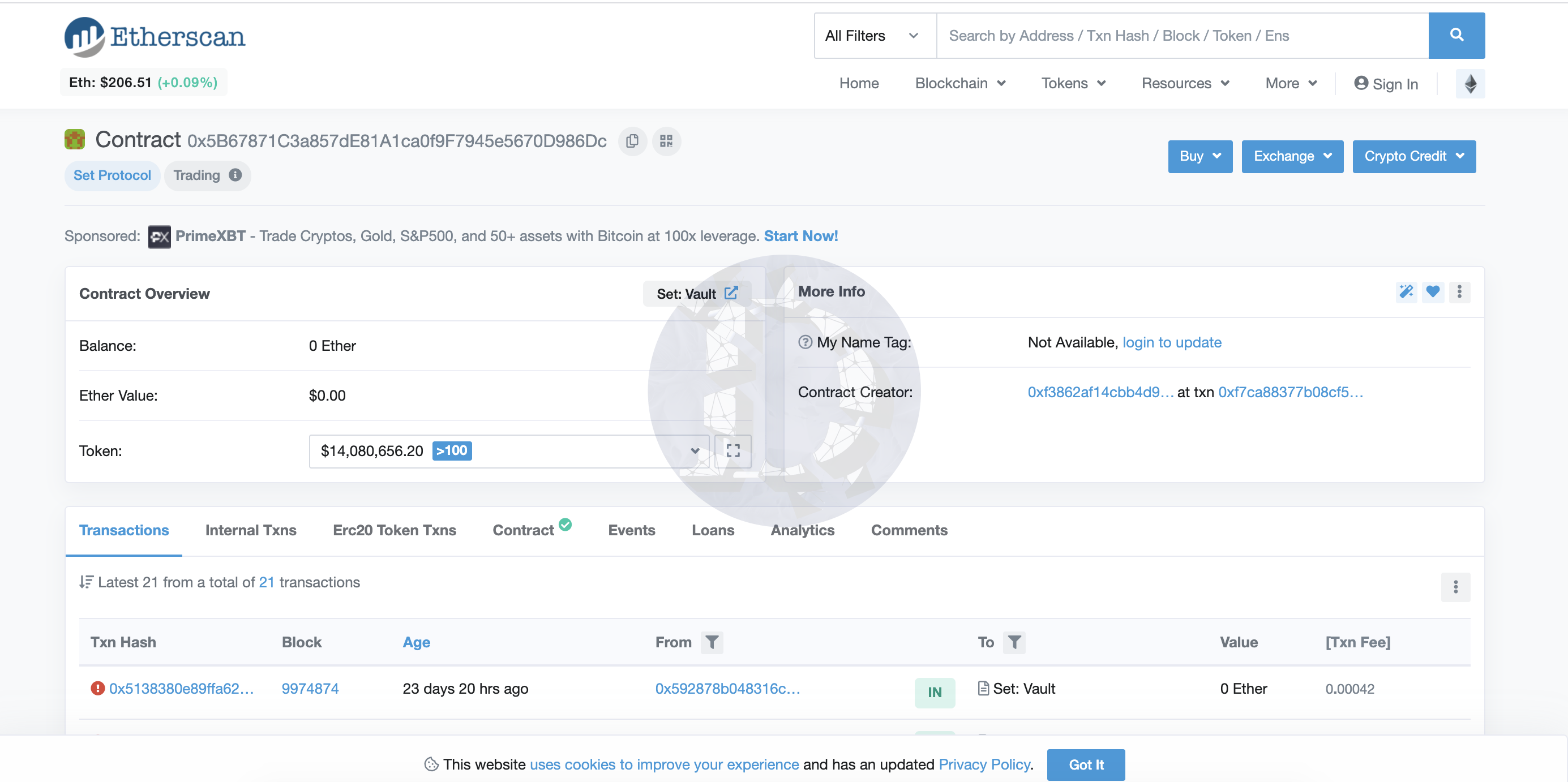Click the Trading info icon
Viewport: 1568px width, 782px height.
pos(235,175)
